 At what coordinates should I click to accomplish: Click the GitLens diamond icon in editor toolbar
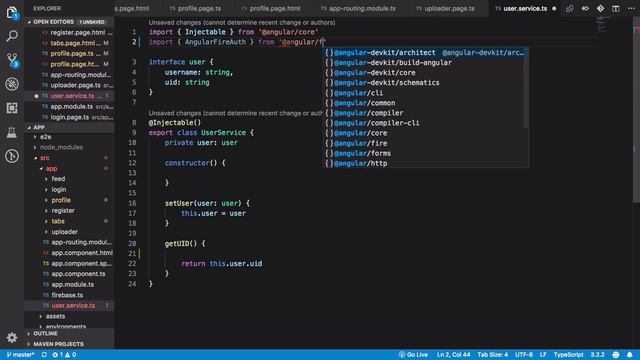(600, 8)
